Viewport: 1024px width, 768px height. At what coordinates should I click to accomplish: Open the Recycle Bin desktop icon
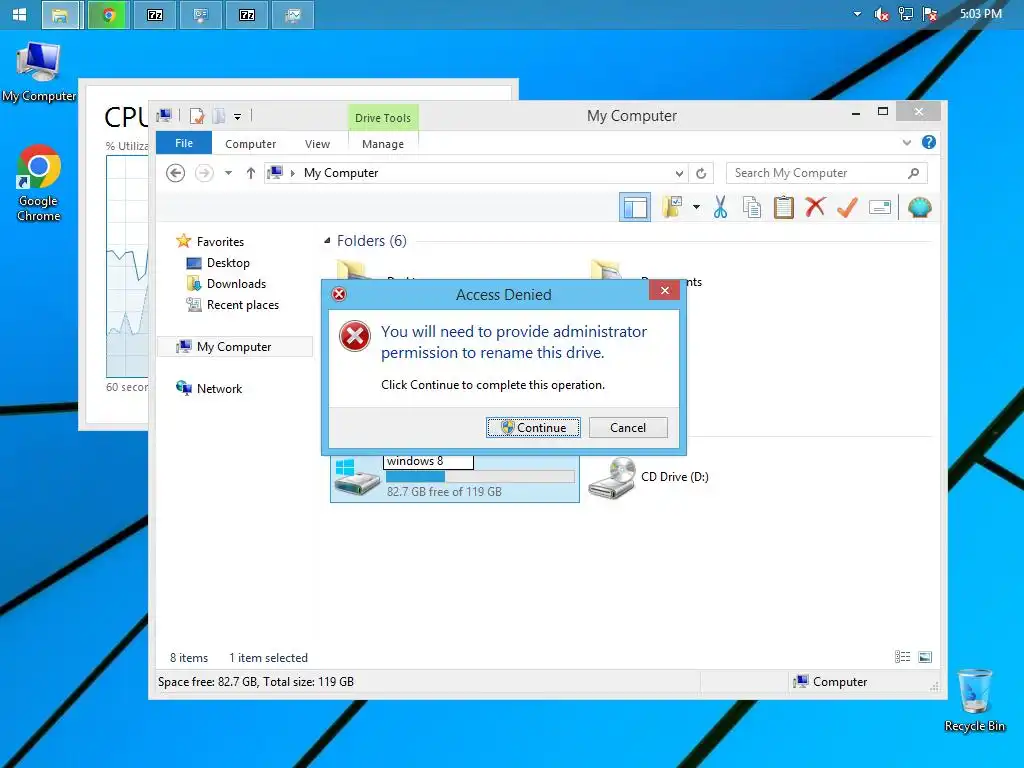coord(974,700)
